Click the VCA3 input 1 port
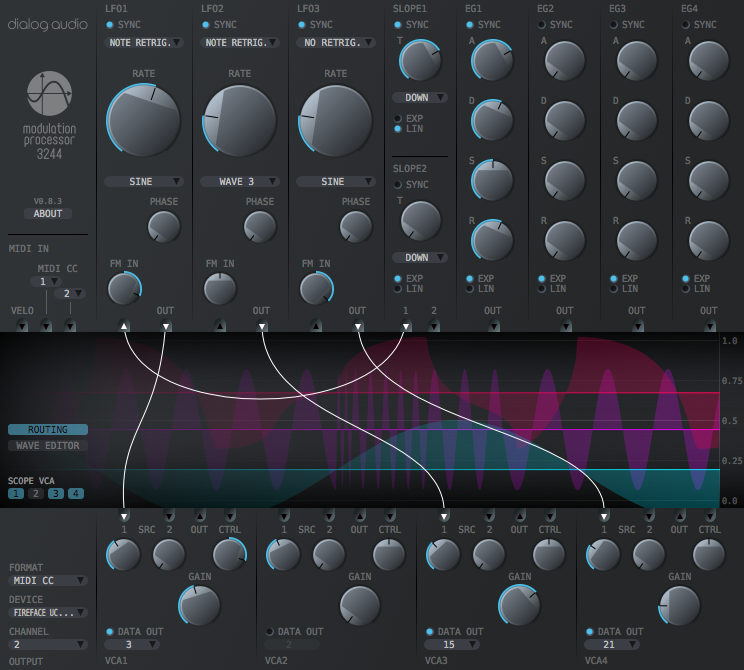 [x=444, y=515]
